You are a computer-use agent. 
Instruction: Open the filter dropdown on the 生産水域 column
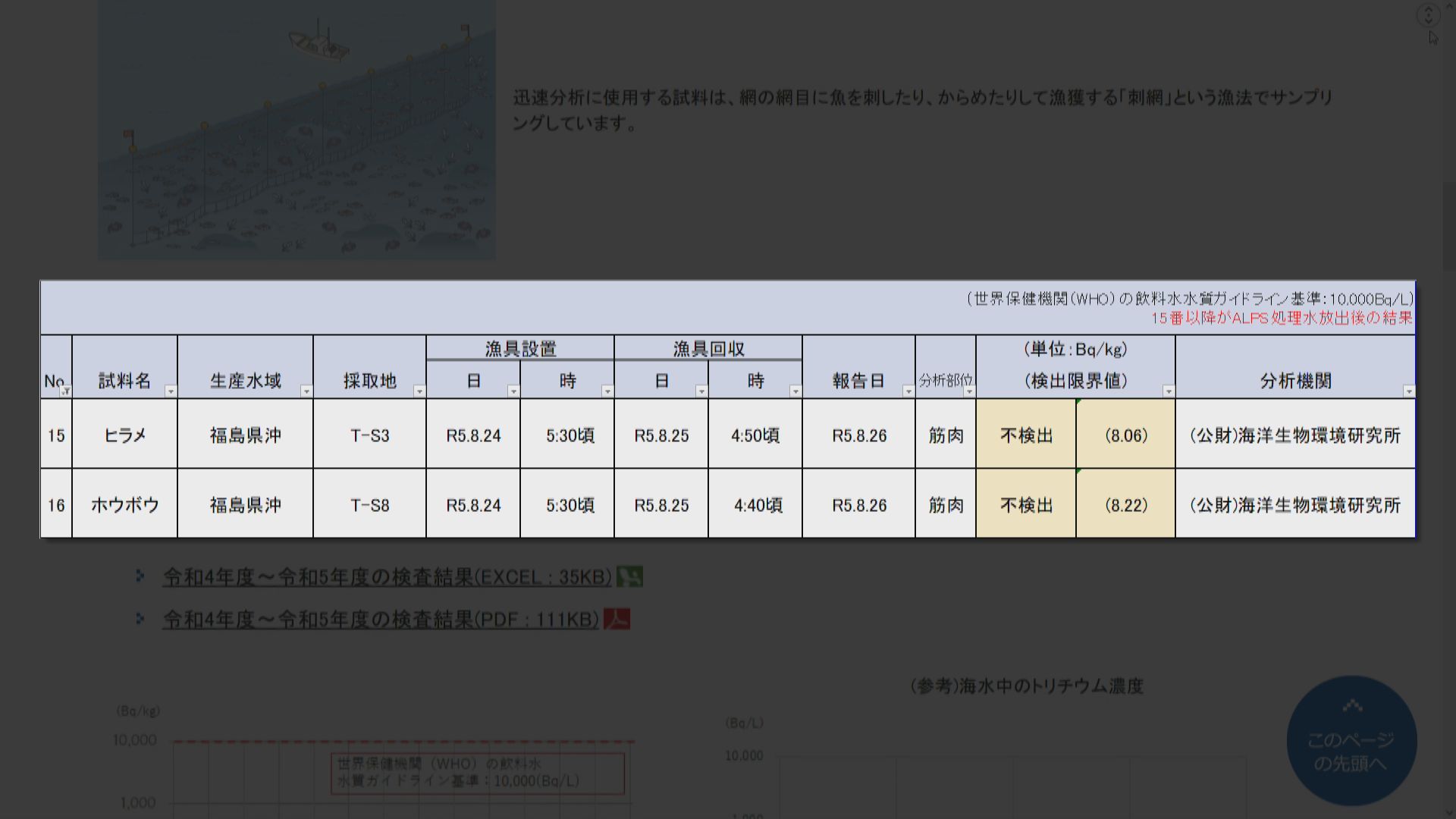coord(306,392)
